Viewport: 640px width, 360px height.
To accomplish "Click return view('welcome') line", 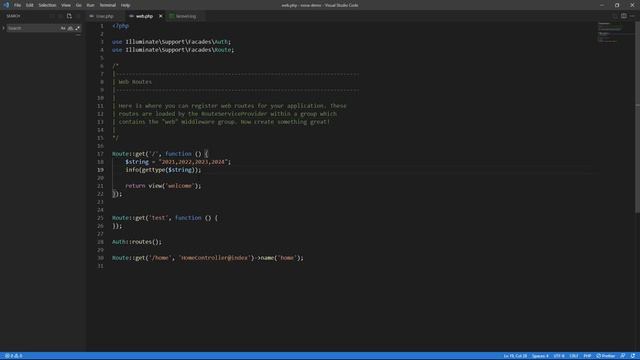I will click(163, 186).
